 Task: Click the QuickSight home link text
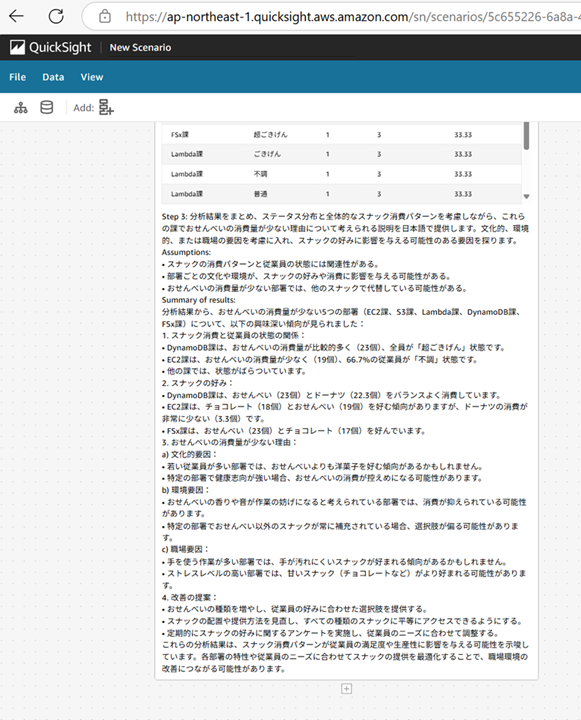60,47
